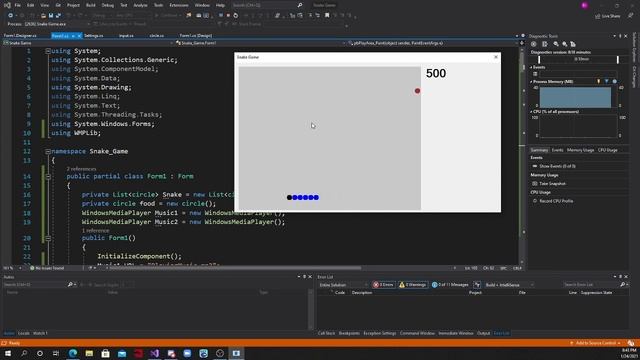The height and width of the screenshot is (360, 640).
Task: Click the Breakpoints tab at the bottom
Action: coord(349,333)
